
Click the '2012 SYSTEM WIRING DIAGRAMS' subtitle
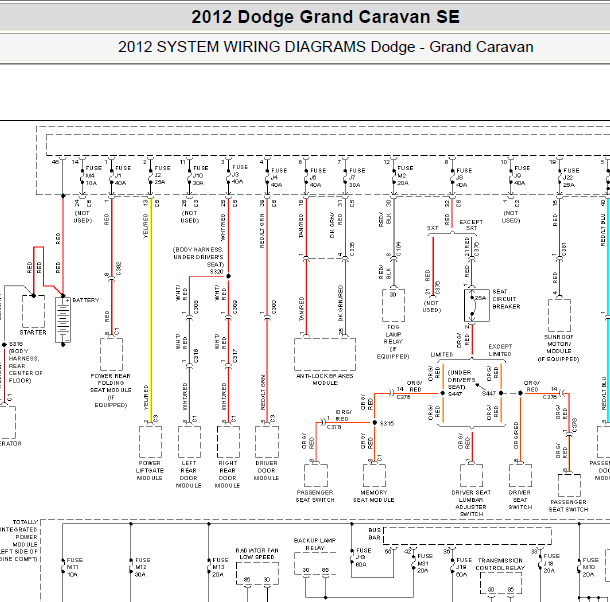pyautogui.click(x=242, y=47)
